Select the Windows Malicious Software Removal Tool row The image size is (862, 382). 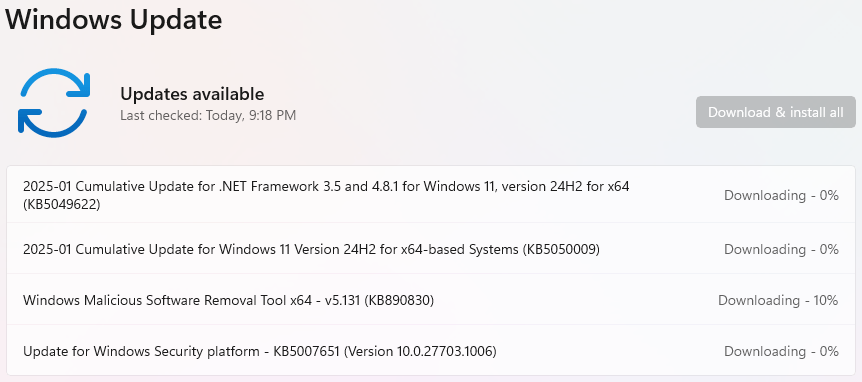click(431, 300)
